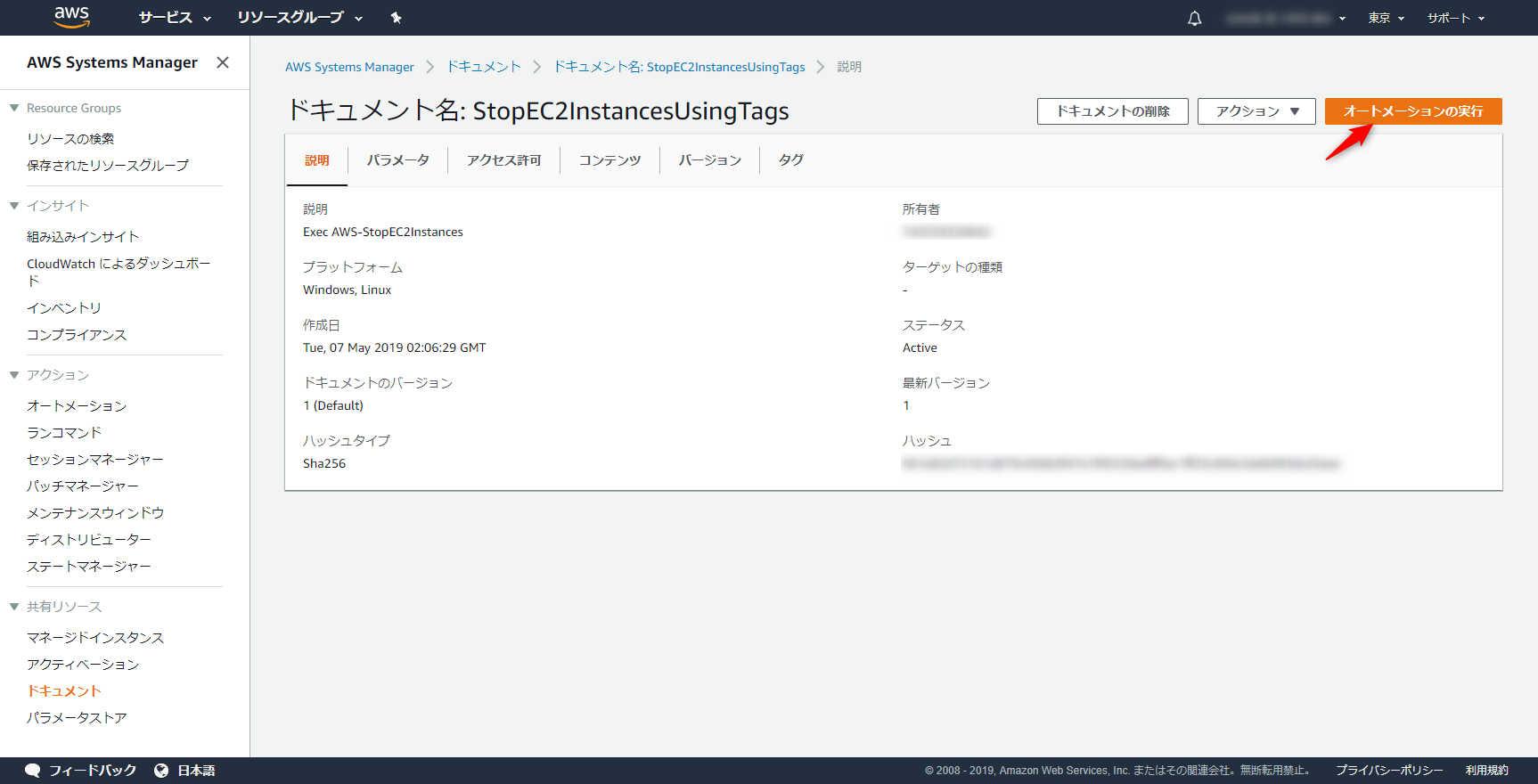Image resolution: width=1538 pixels, height=784 pixels.
Task: Open the notifications bell
Action: pos(1195,18)
